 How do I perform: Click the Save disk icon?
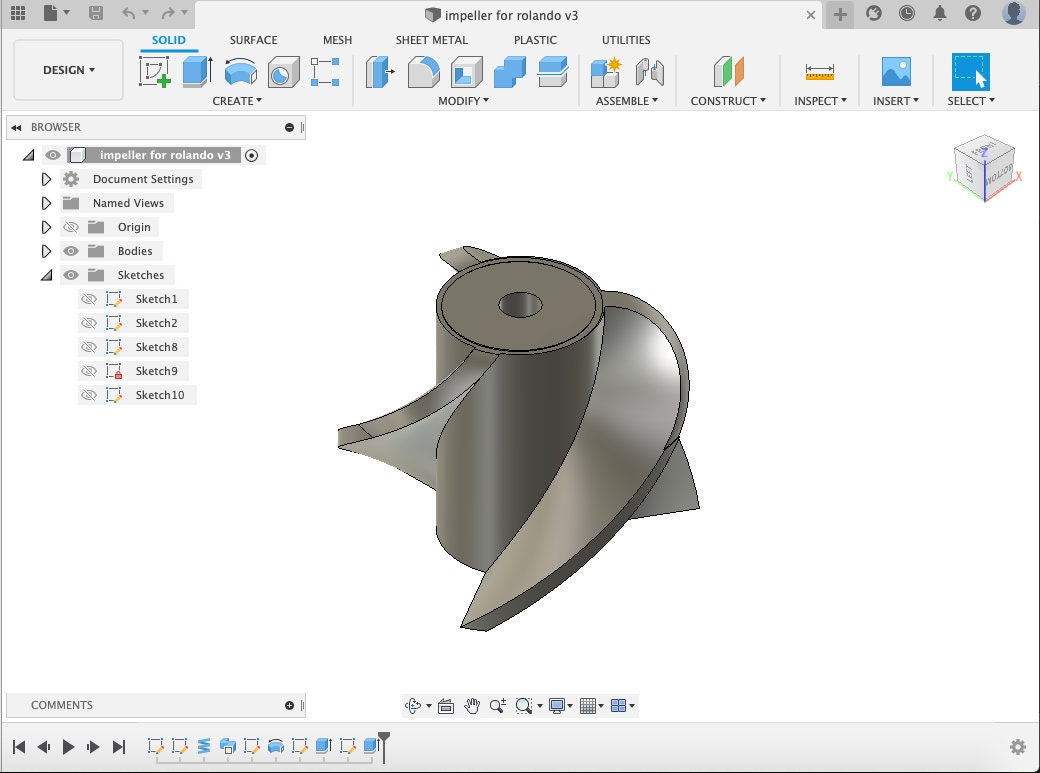tap(96, 13)
